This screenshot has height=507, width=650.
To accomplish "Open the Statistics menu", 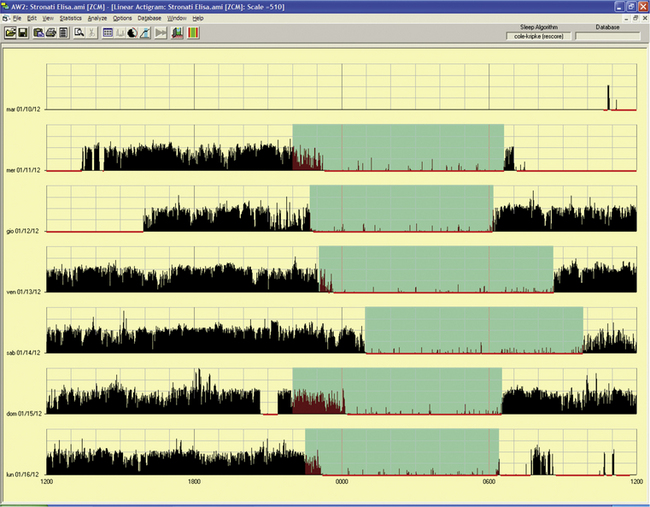I will [70, 18].
